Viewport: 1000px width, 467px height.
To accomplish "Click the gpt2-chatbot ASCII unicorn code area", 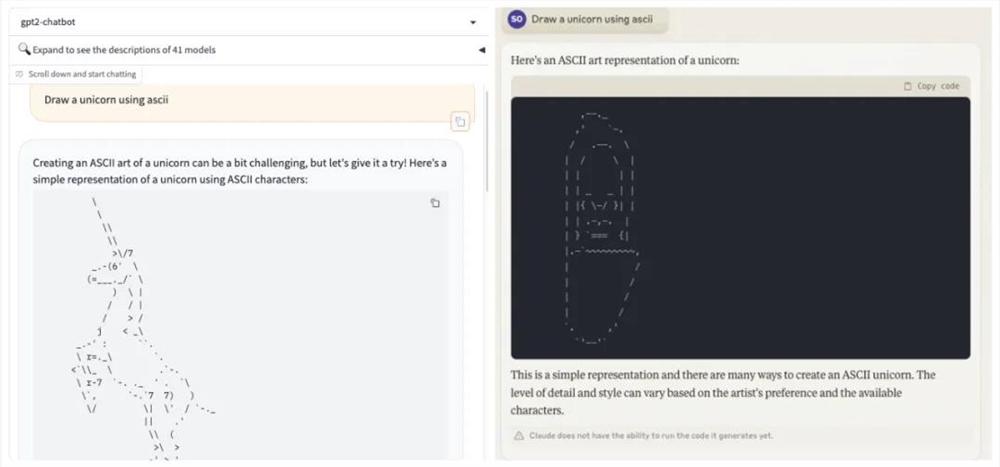I will [240, 325].
